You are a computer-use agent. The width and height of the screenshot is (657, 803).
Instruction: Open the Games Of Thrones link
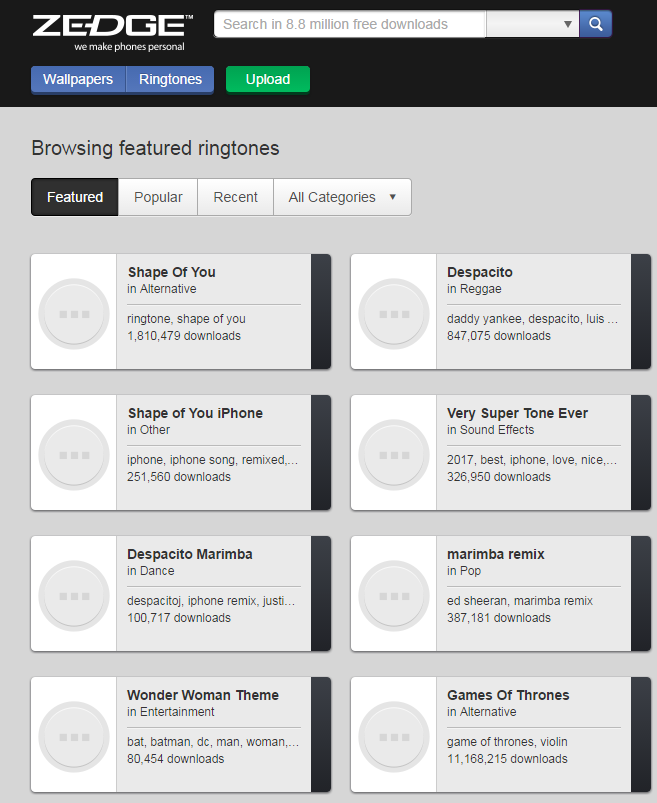click(508, 695)
